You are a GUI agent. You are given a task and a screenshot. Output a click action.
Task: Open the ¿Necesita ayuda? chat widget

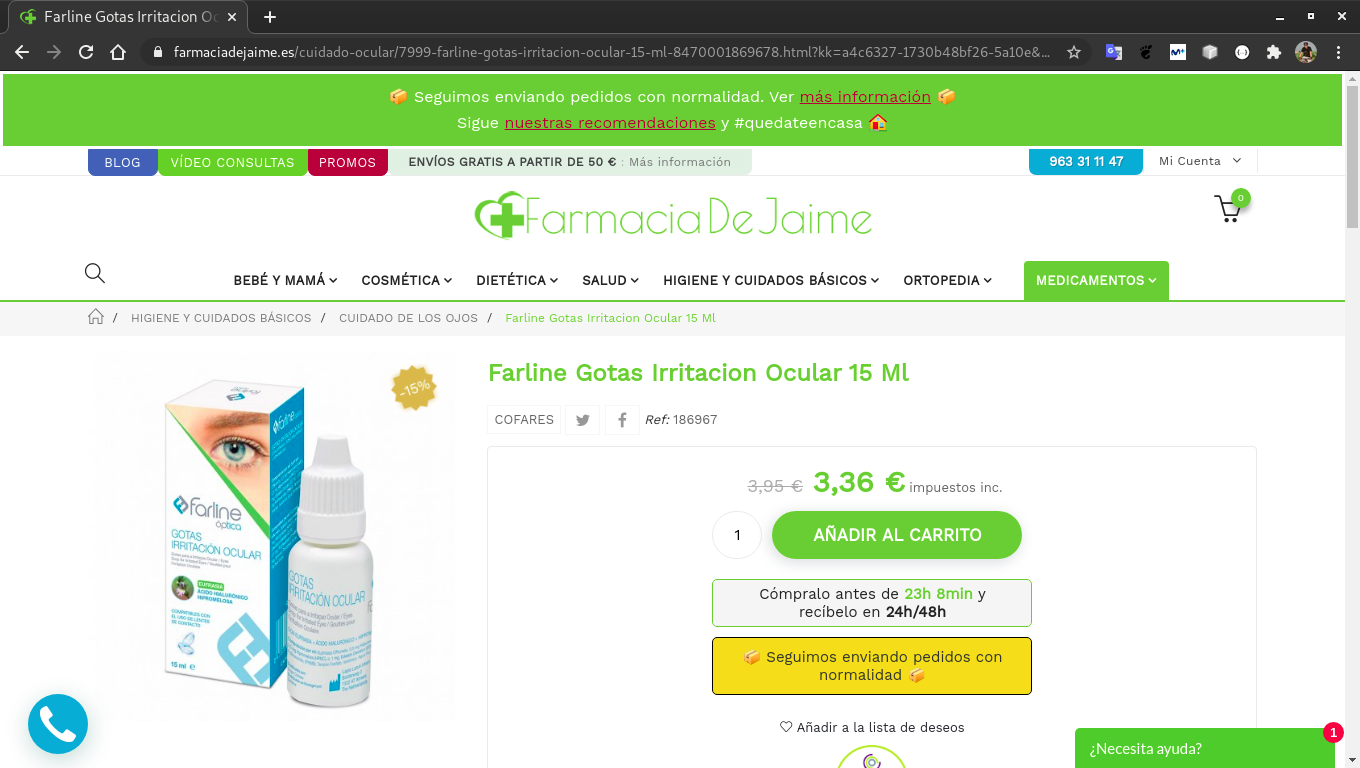tap(1205, 748)
